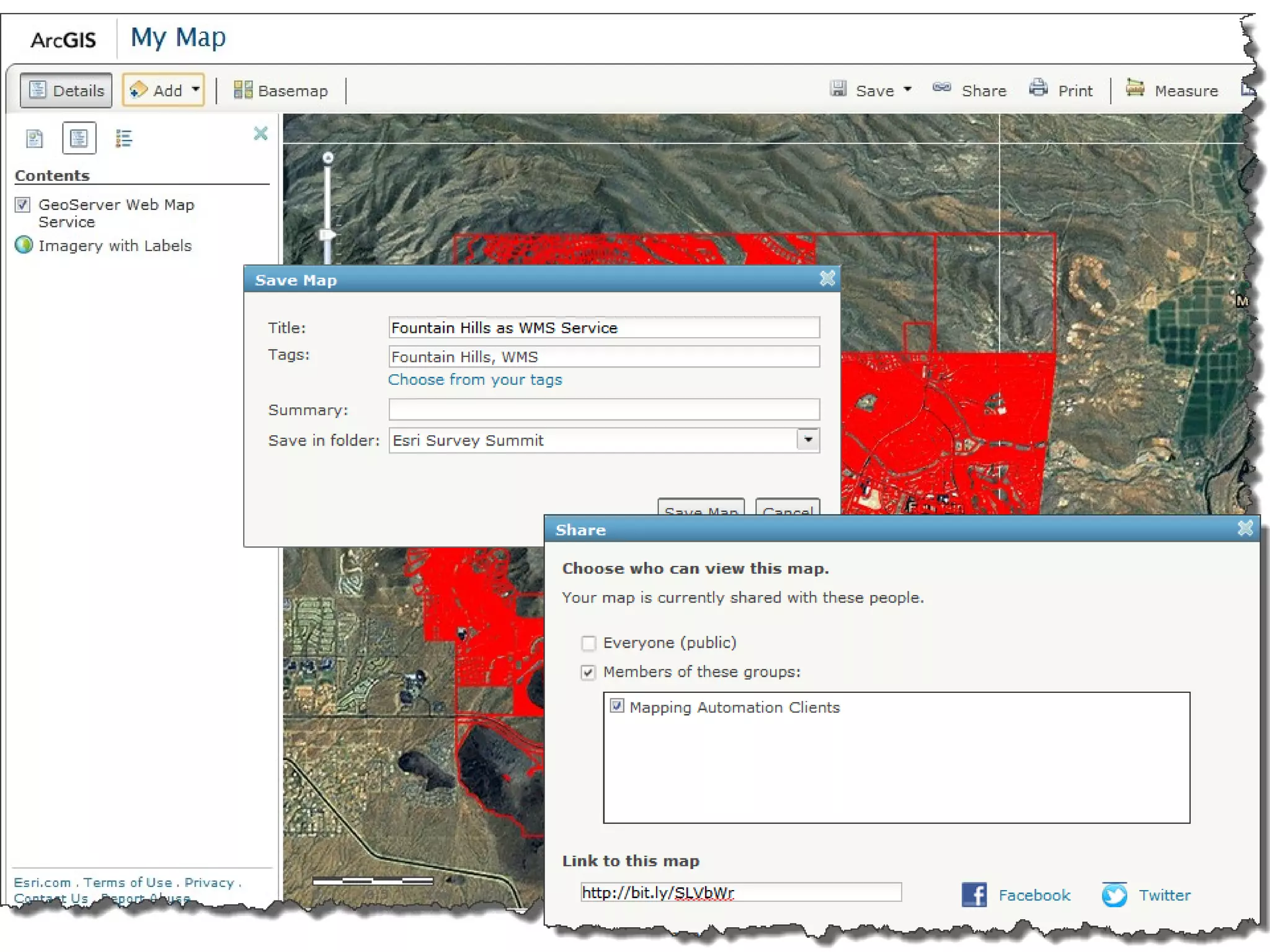This screenshot has height=952, width=1270.
Task: Open the Basemap gallery menu
Action: tap(281, 90)
